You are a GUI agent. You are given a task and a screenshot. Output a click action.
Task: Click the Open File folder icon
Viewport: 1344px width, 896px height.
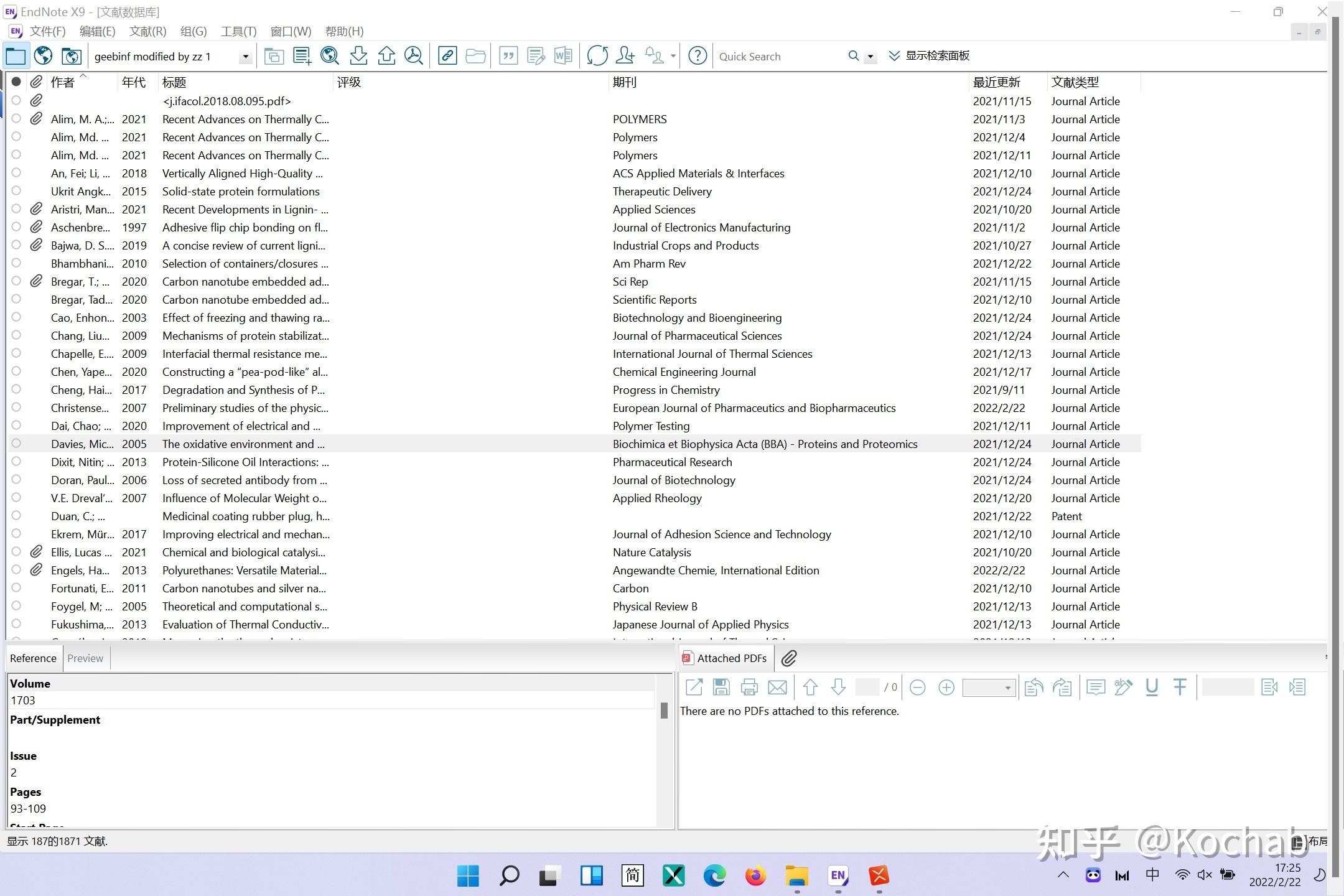475,56
